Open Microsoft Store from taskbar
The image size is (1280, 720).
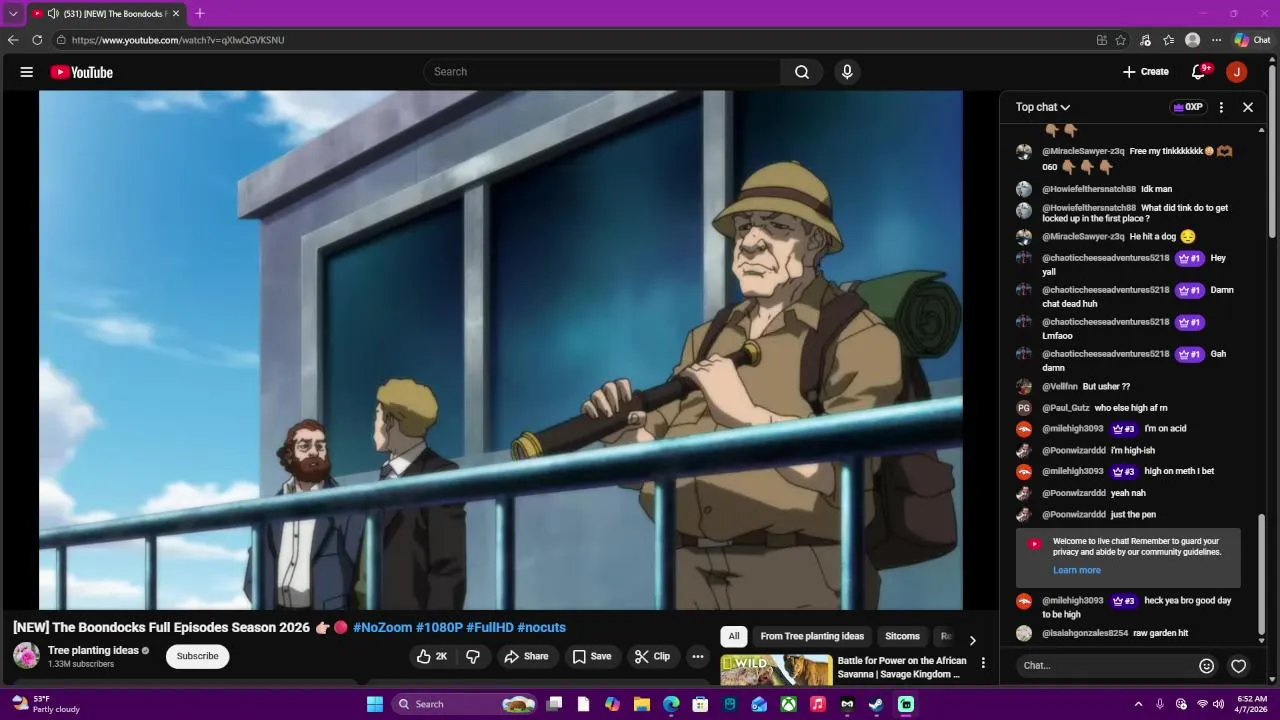pos(700,705)
